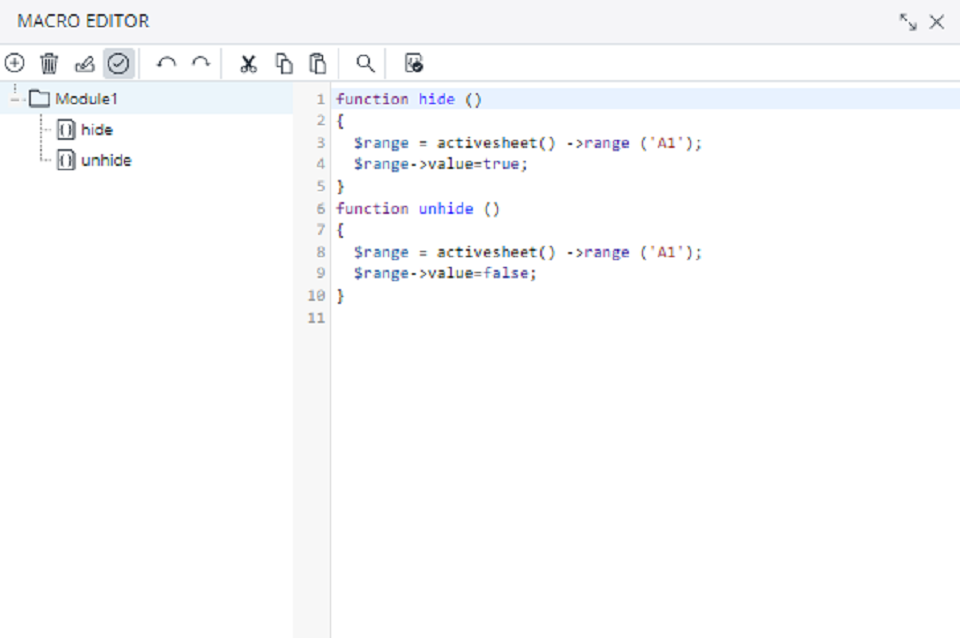The image size is (960, 638).
Task: Expand the macro editor panel size
Action: tap(907, 22)
